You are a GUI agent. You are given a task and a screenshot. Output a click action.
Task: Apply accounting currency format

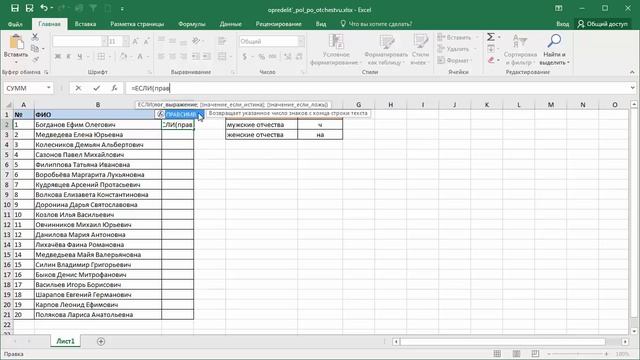244,56
